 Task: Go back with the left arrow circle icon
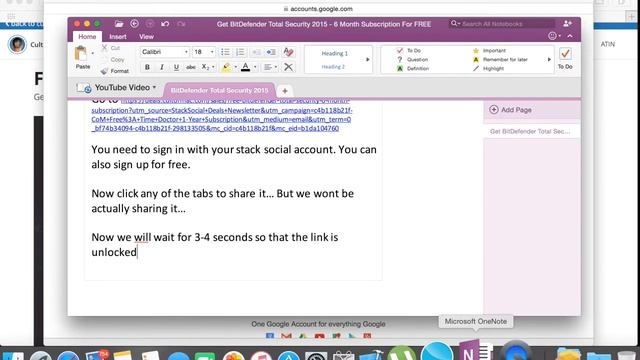(134, 24)
